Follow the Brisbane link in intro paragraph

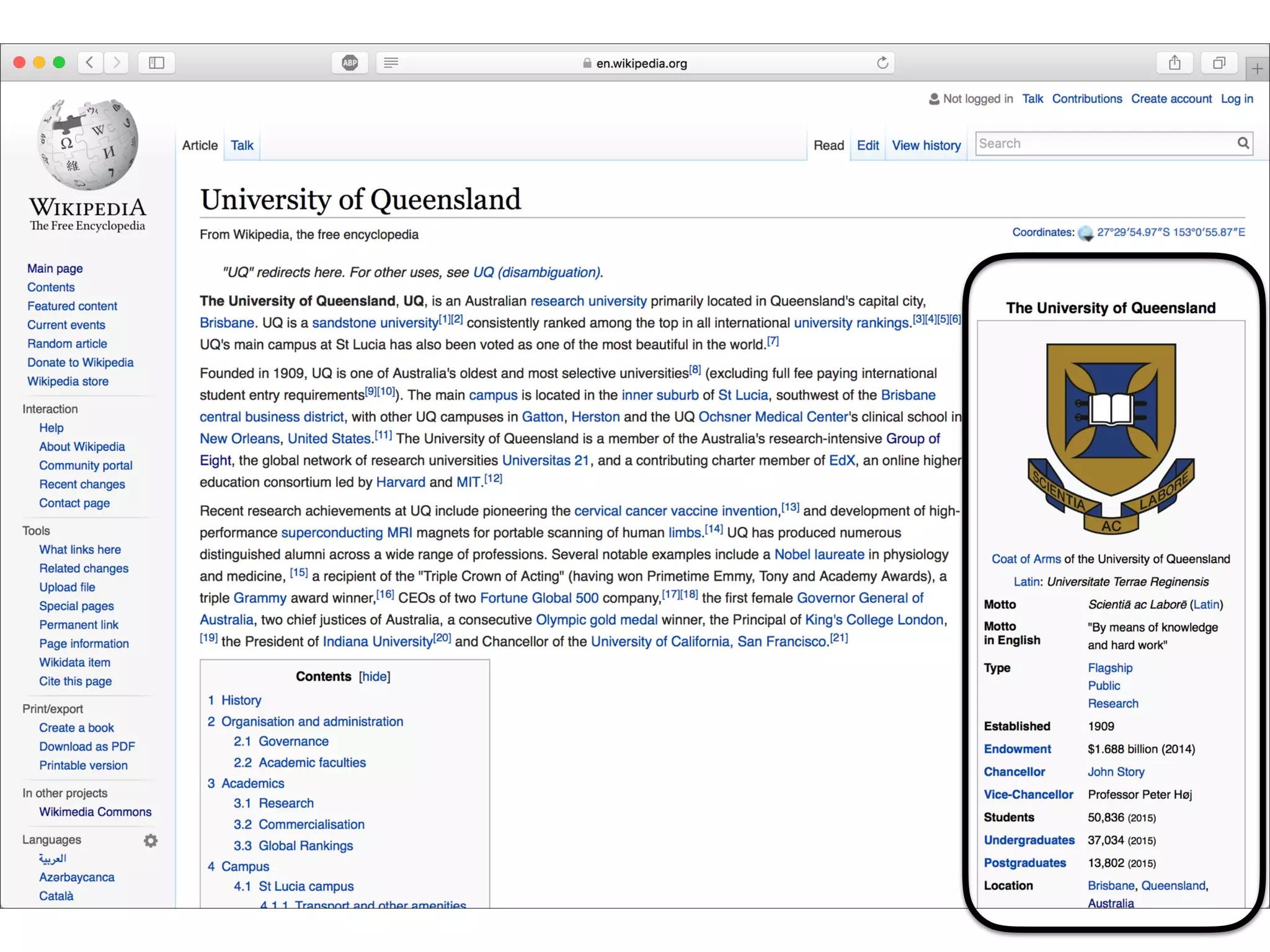(226, 322)
